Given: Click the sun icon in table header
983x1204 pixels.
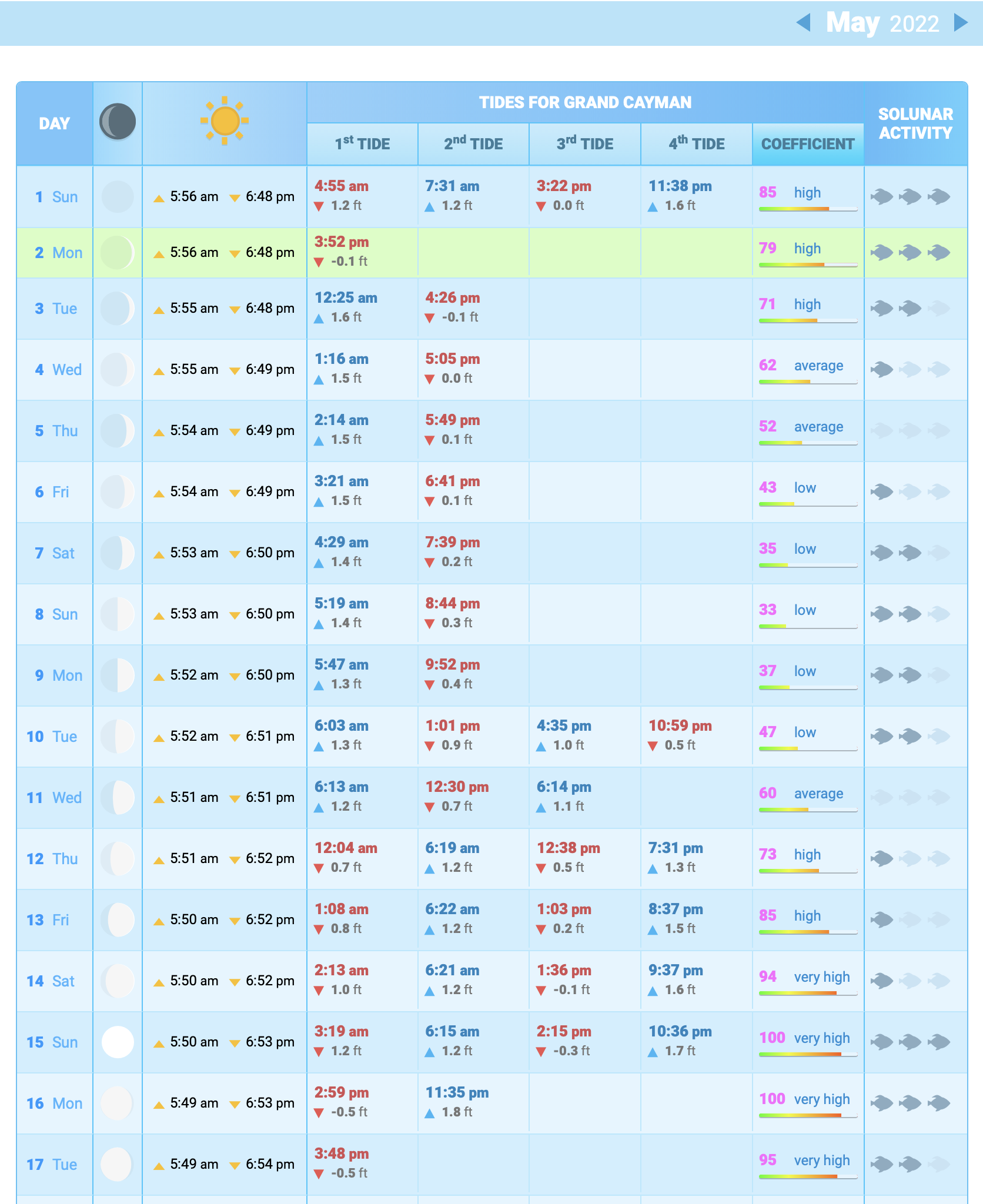Looking at the screenshot, I should point(225,121).
